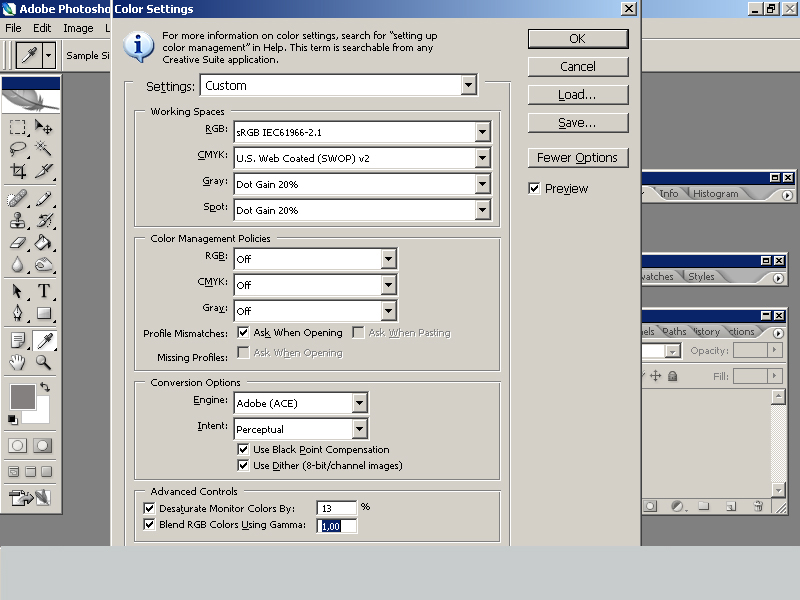Select the Rectangular Marquee tool
The image size is (800, 600).
coord(17,127)
